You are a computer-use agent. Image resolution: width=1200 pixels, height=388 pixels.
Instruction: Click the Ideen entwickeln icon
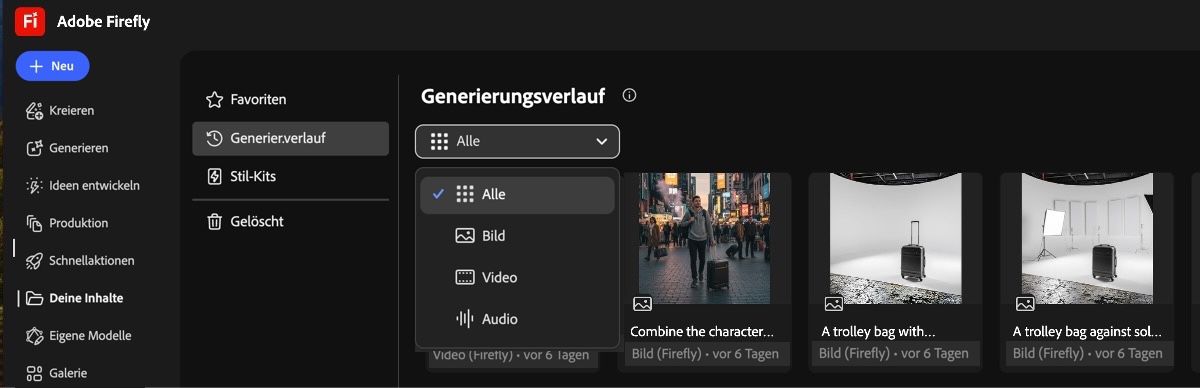(34, 185)
